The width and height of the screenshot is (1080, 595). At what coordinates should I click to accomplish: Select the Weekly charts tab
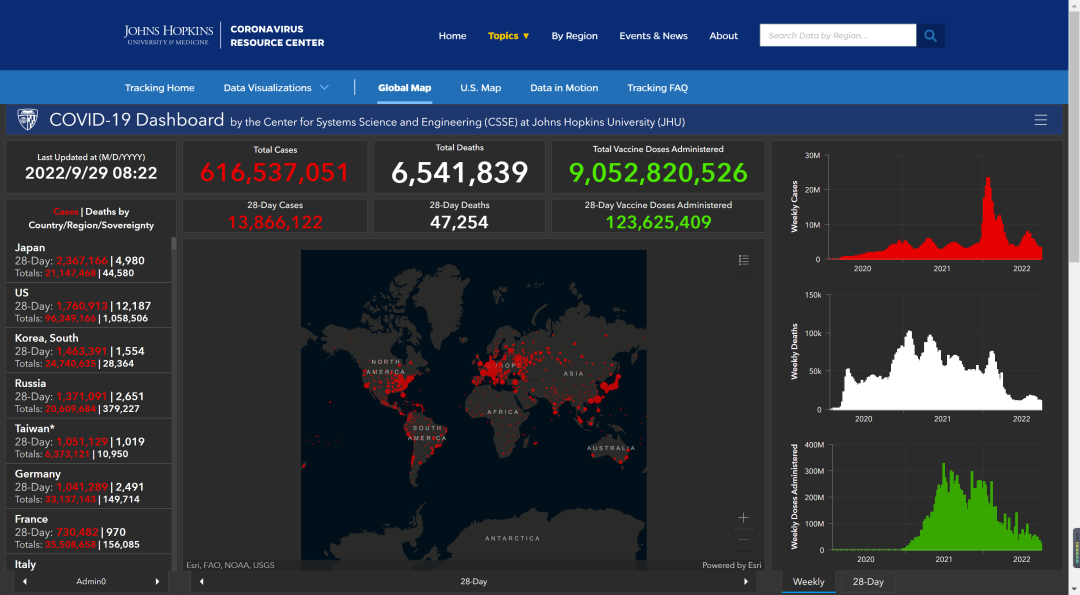pyautogui.click(x=809, y=581)
